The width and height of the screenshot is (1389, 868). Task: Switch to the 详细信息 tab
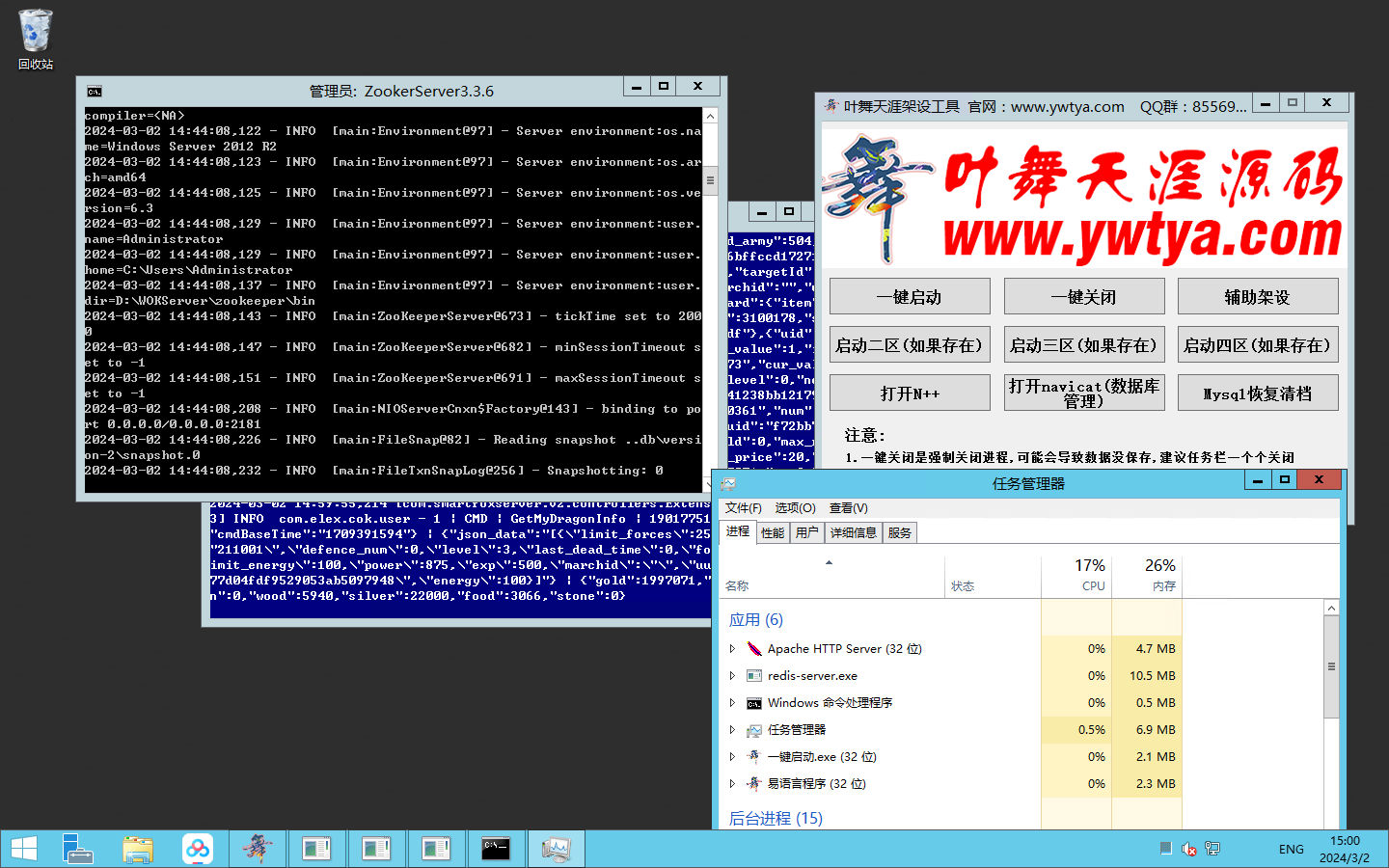pos(854,532)
